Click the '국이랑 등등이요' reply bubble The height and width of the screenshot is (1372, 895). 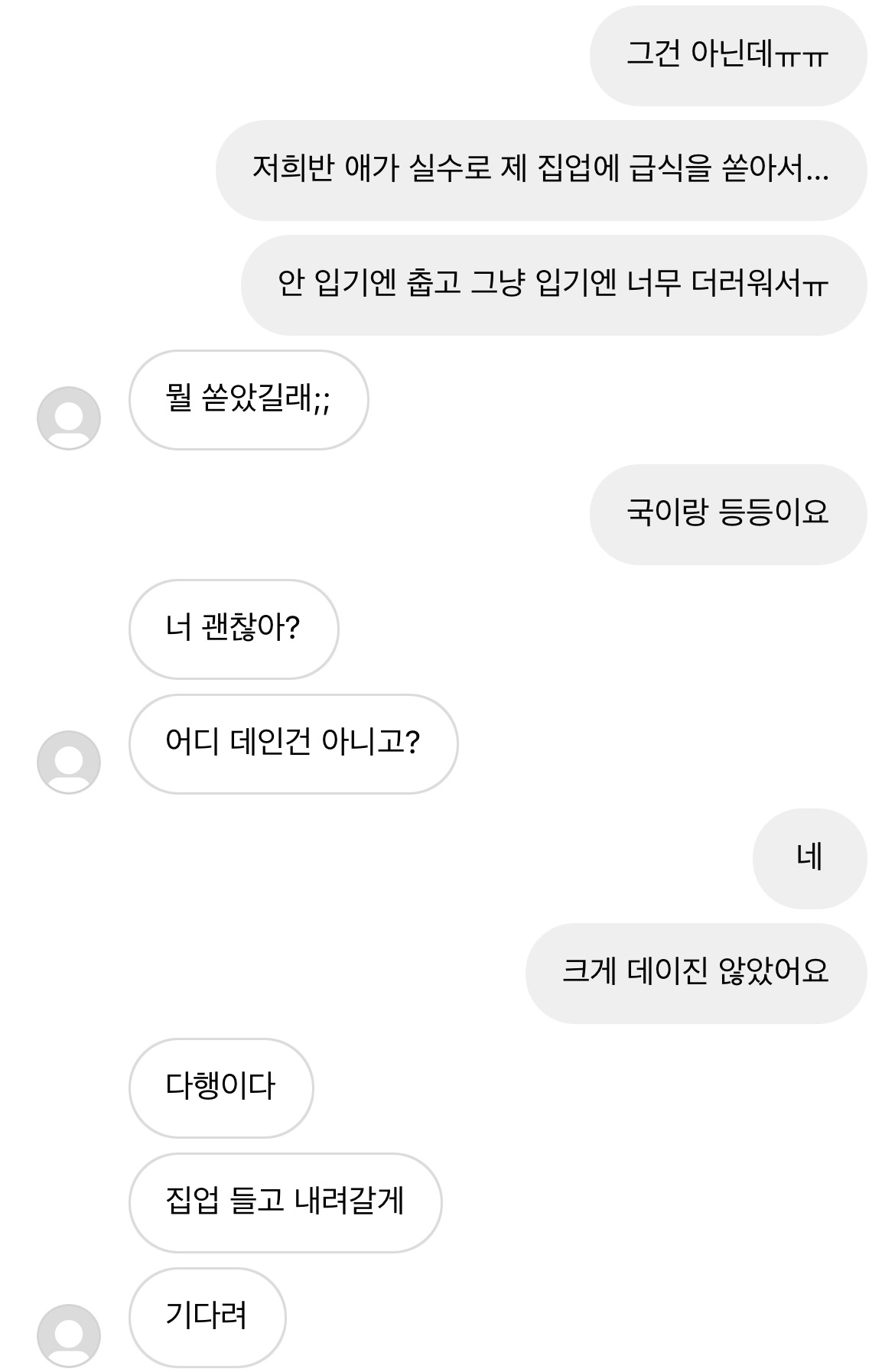point(727,514)
